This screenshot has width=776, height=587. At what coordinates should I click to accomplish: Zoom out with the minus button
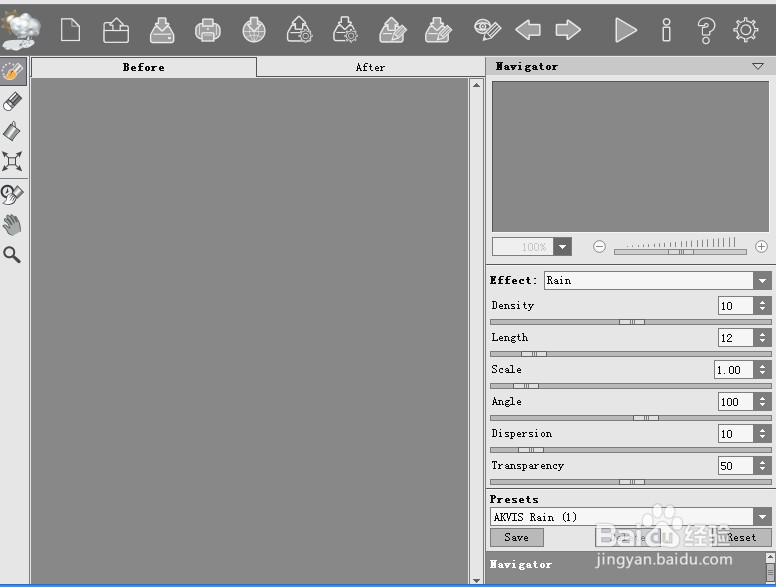pos(599,246)
